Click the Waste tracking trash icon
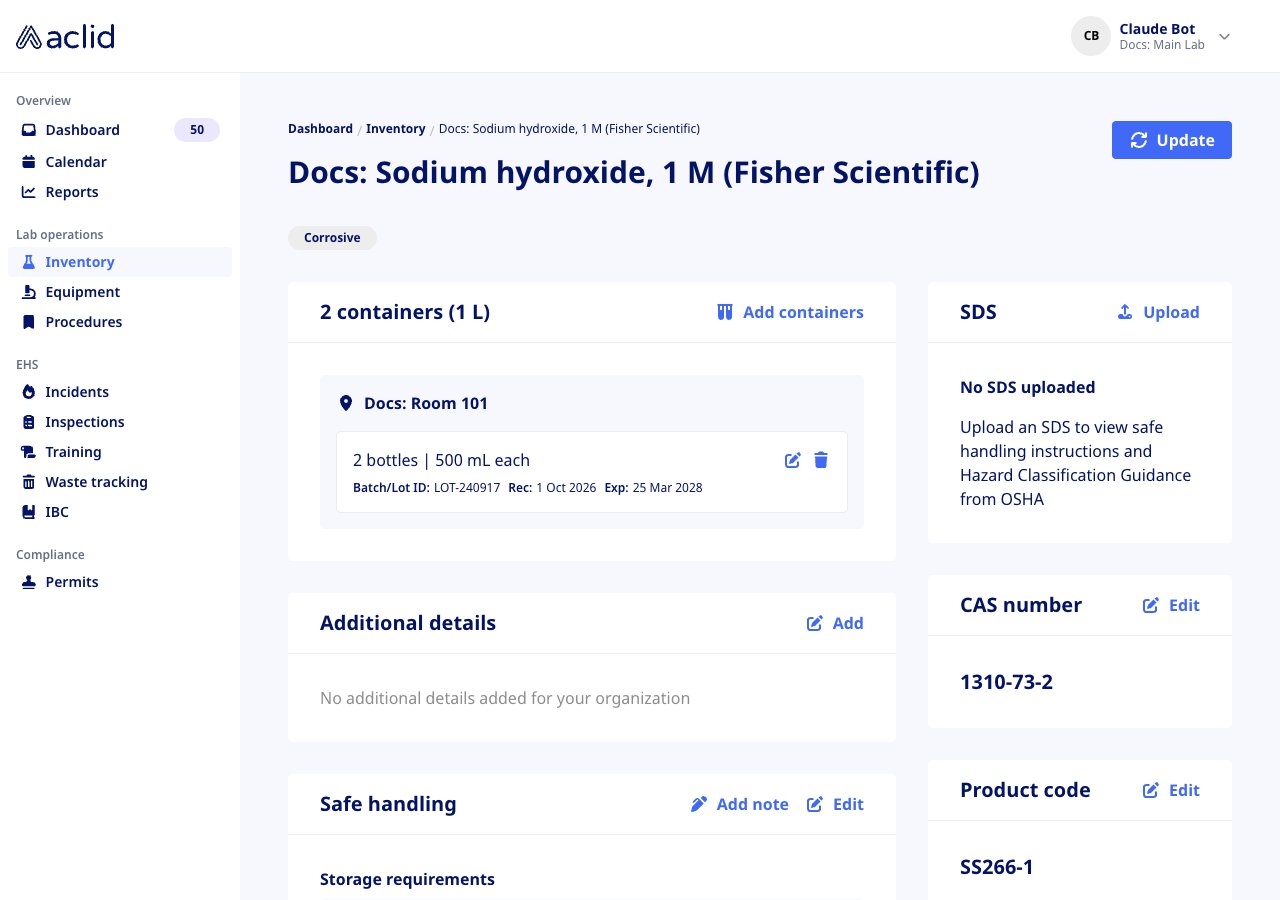Screen dimensions: 1280x900 click(29, 482)
